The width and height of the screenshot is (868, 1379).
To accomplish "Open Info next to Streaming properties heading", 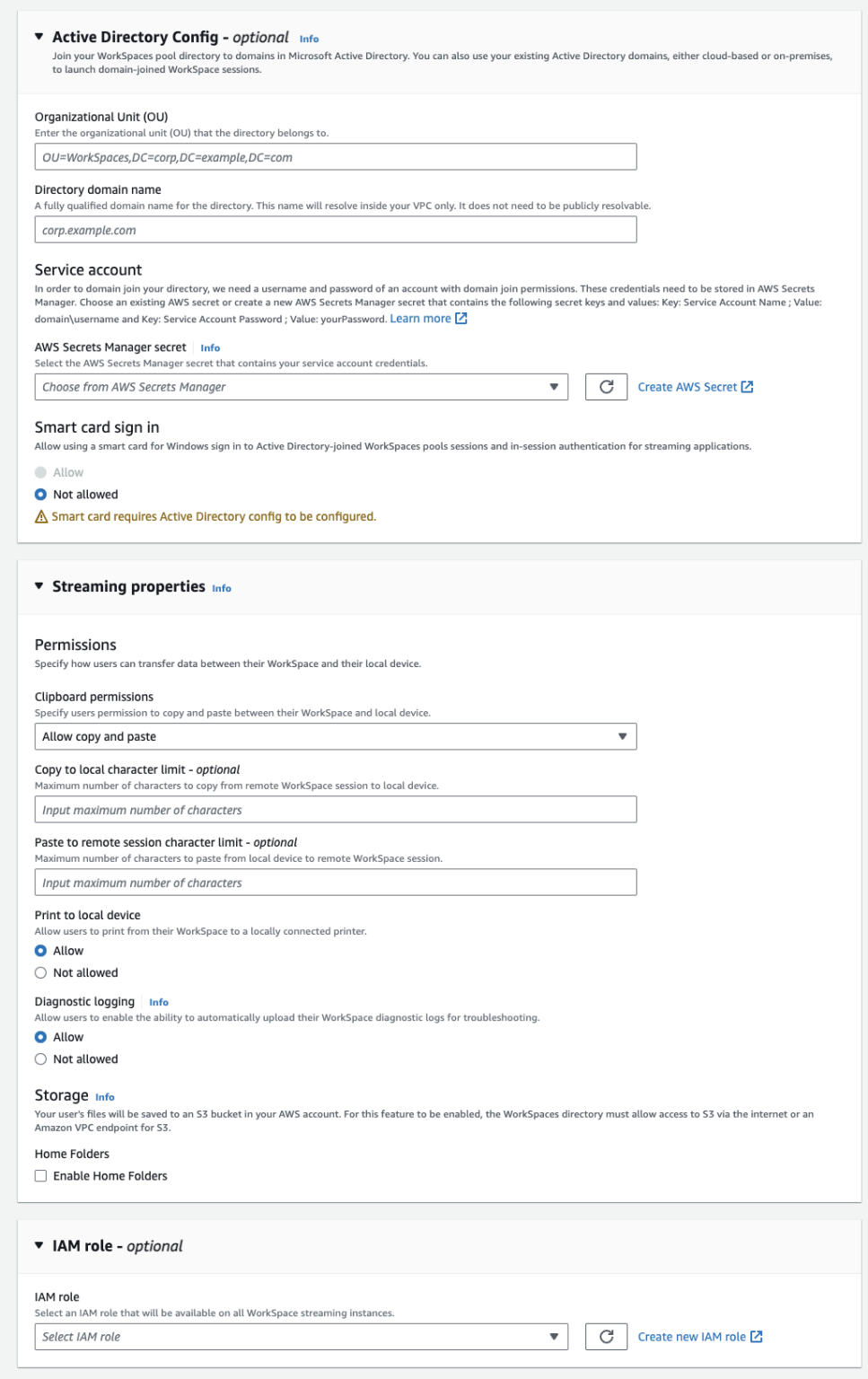I will pyautogui.click(x=219, y=588).
